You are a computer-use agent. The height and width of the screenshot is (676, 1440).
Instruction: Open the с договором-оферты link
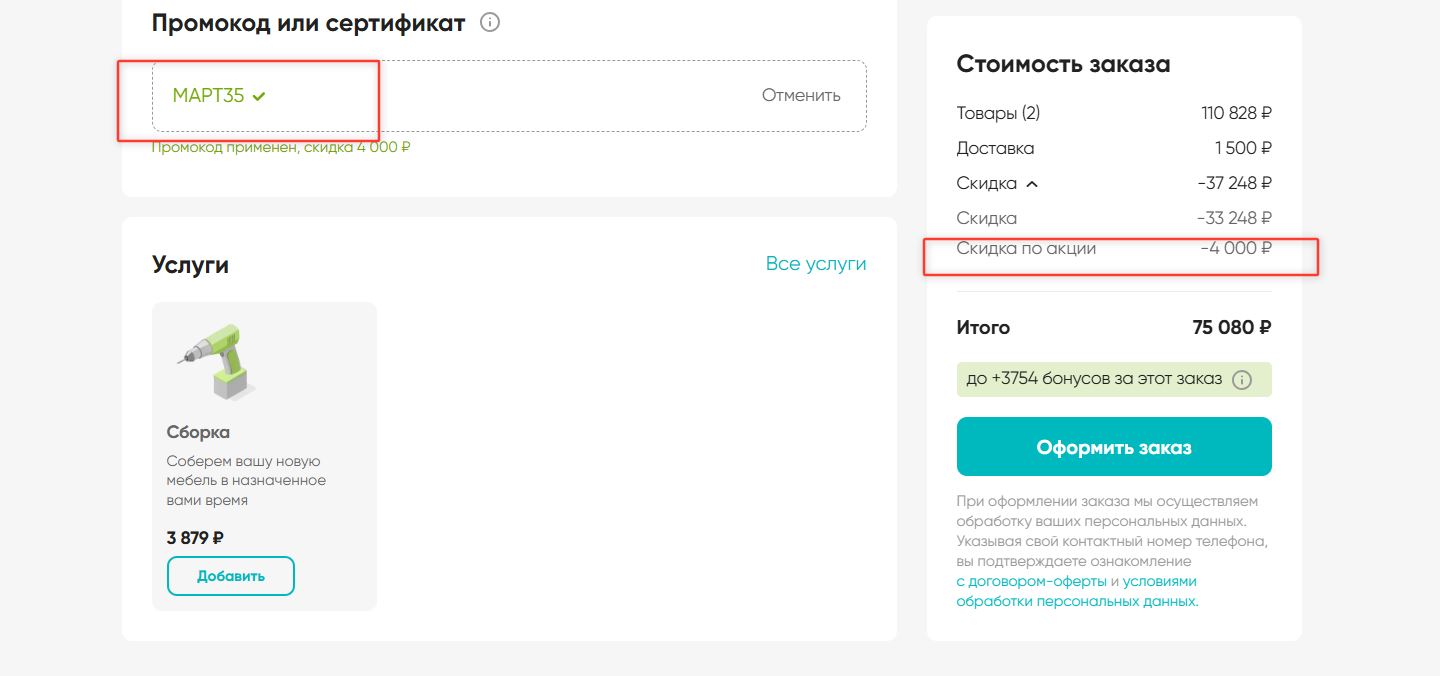coord(1031,581)
